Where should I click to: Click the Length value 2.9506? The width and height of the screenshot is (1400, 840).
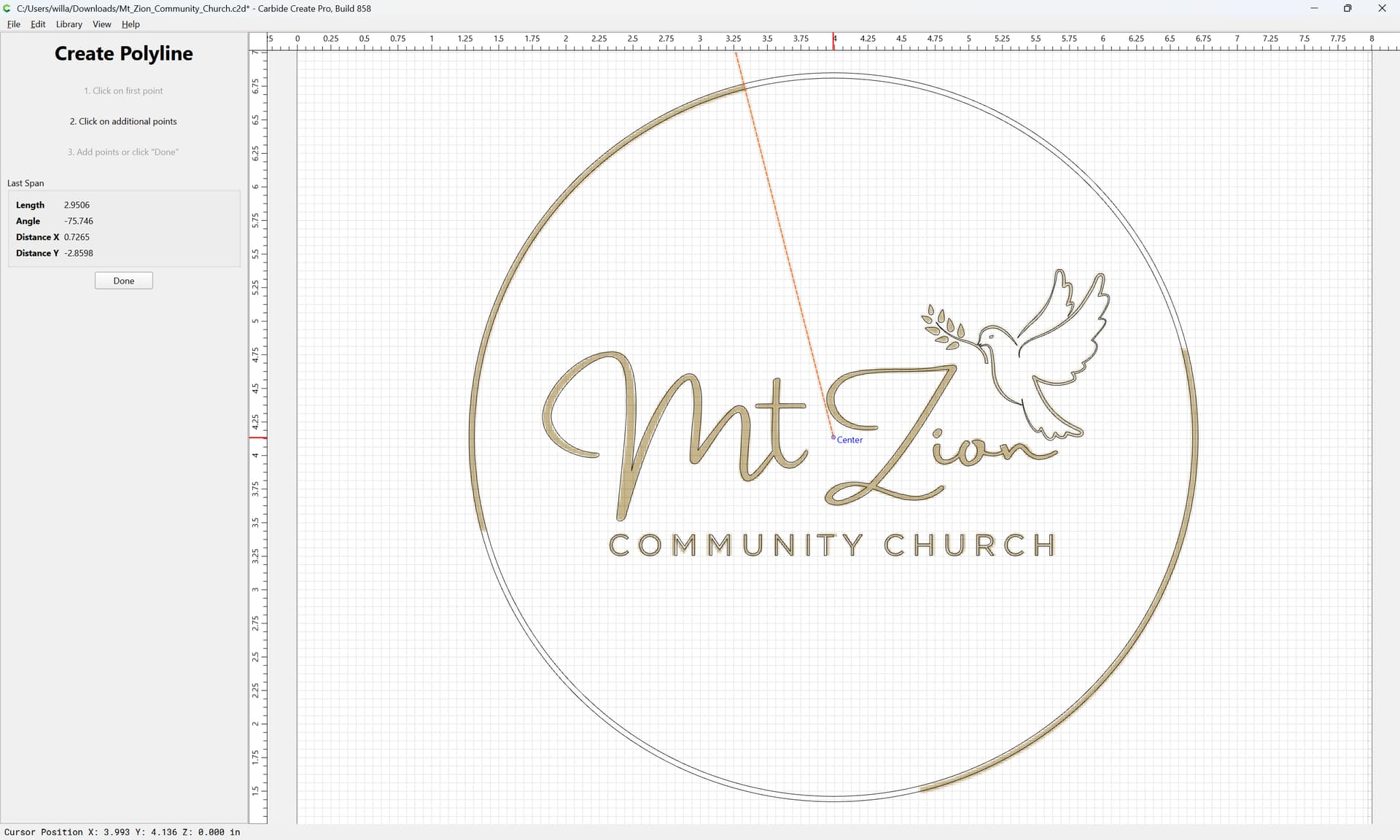point(77,205)
